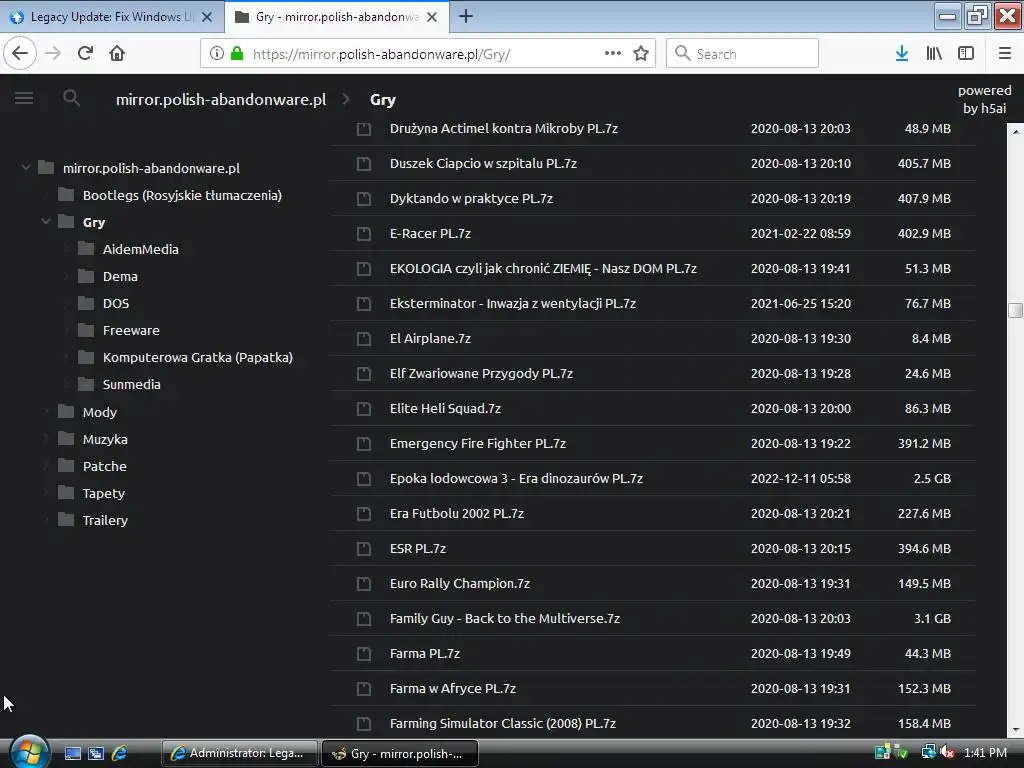Open h5ai search magnifier
1024x768 pixels.
coord(71,98)
